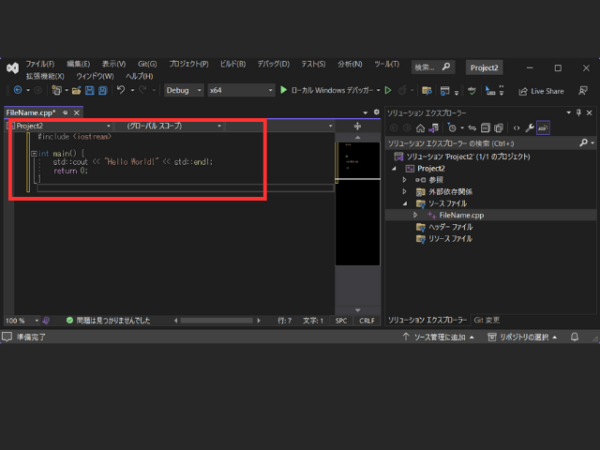This screenshot has height=450, width=600.
Task: Collapse the ソース ファイル folder node
Action: coord(405,203)
